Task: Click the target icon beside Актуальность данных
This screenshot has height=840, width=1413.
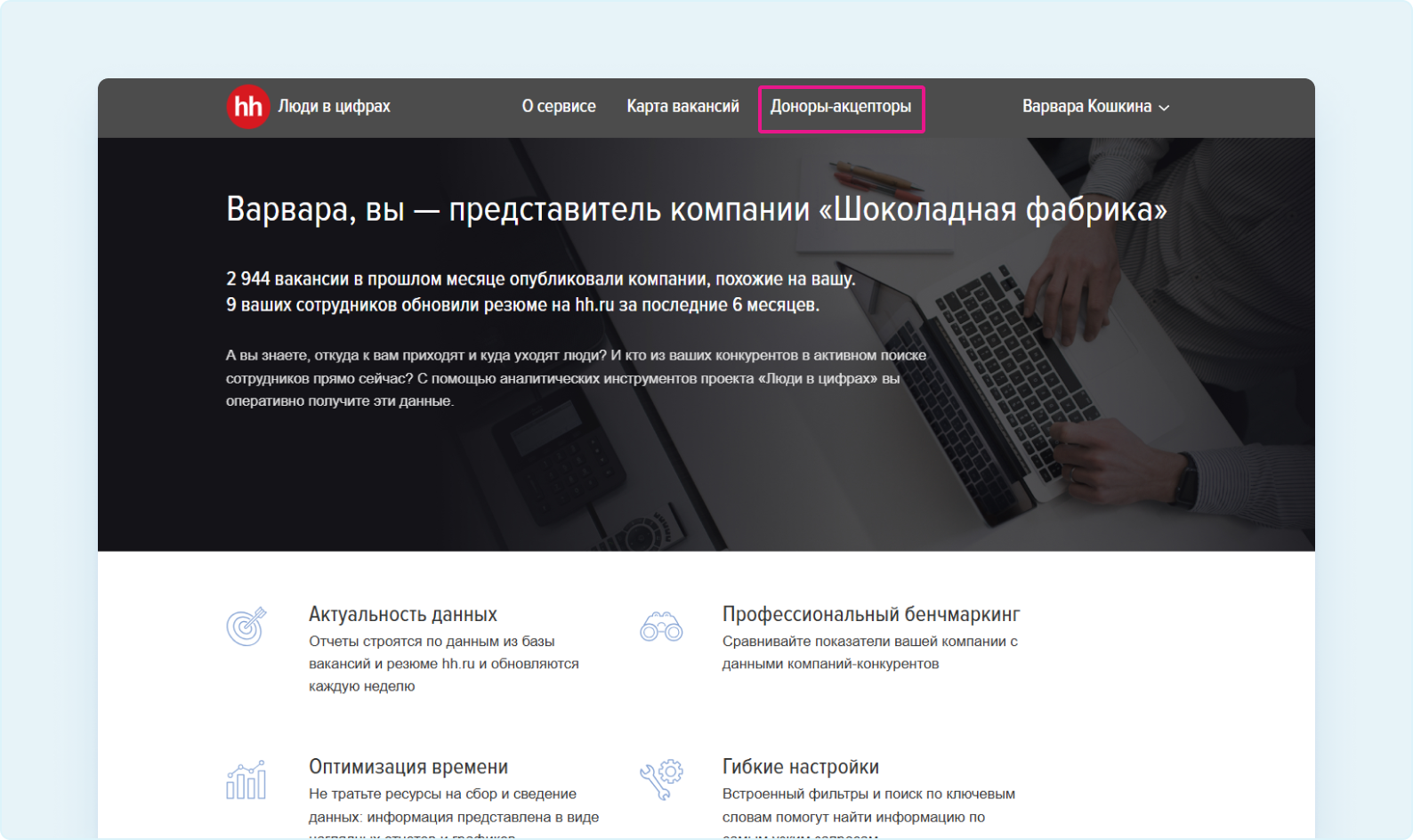Action: click(246, 626)
